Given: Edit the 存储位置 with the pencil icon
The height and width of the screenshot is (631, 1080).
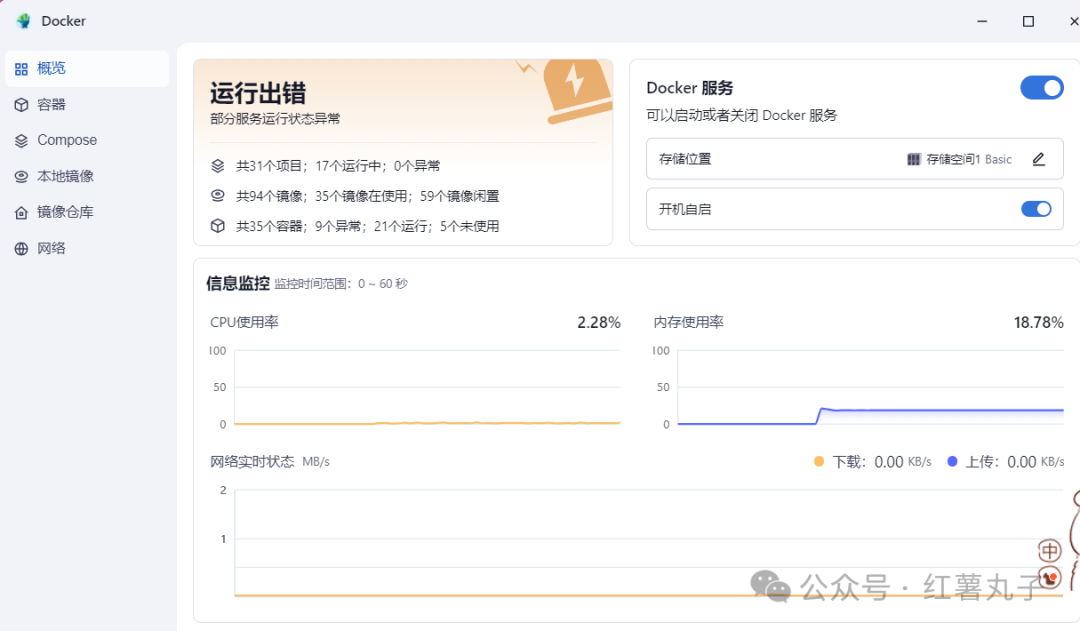Looking at the screenshot, I should (1039, 159).
